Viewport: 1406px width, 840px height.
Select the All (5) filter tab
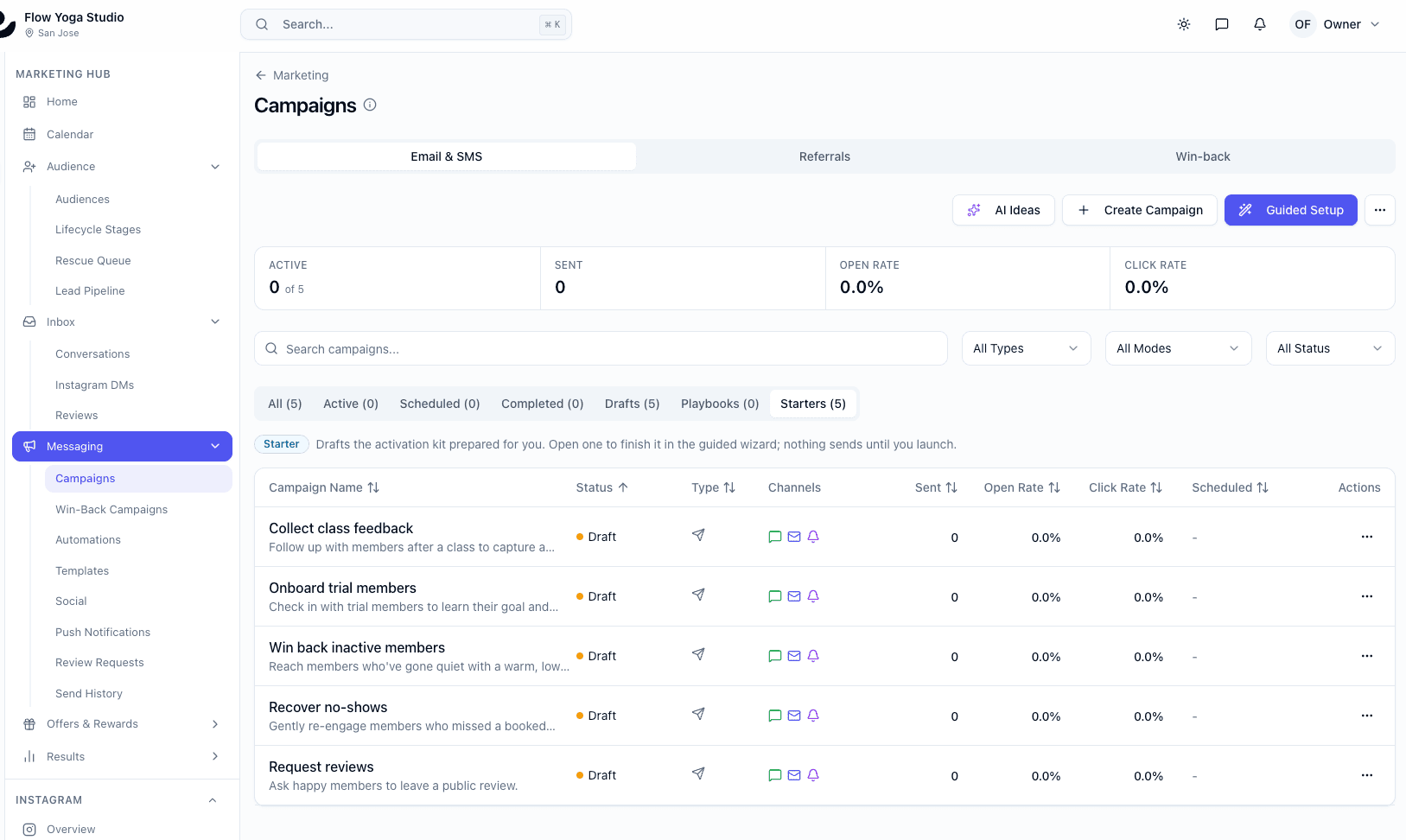point(285,404)
